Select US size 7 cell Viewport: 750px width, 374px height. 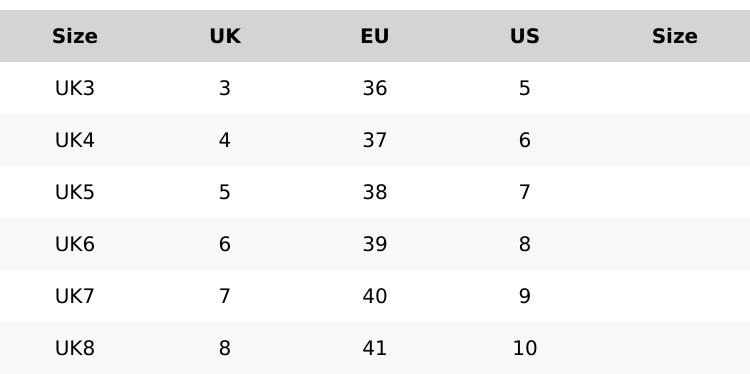tap(525, 192)
